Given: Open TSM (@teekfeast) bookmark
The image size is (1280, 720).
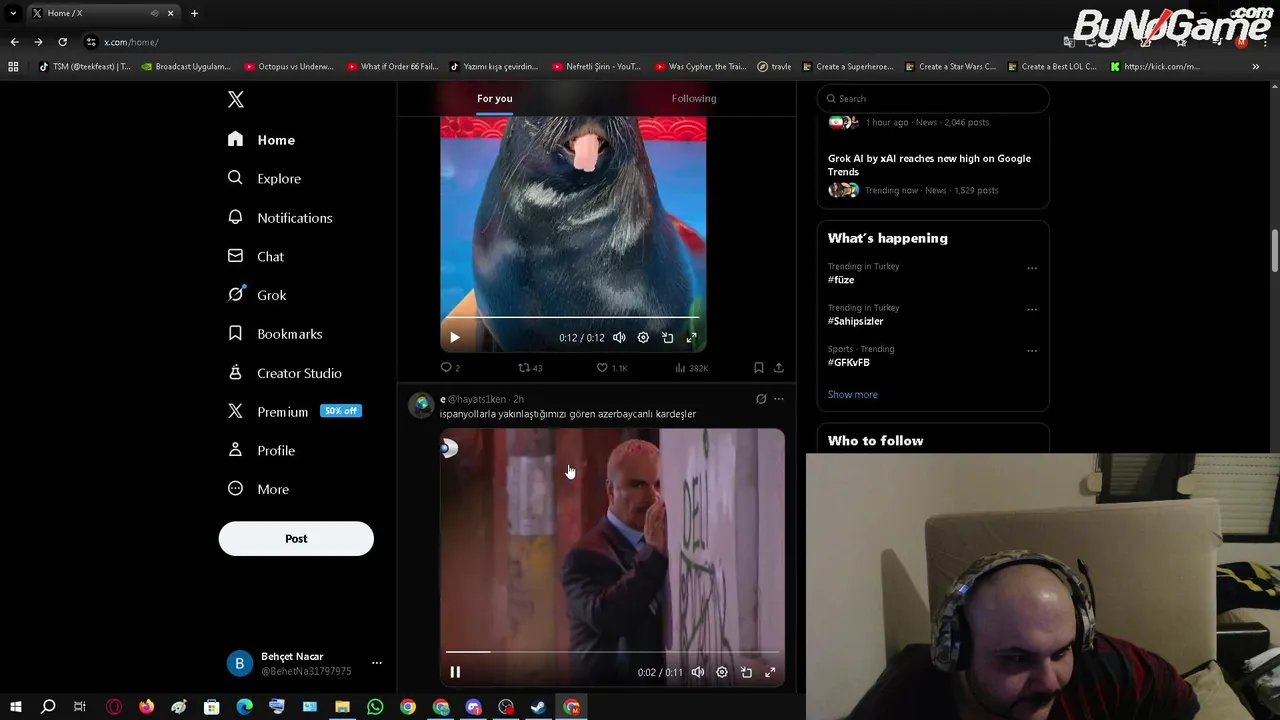Looking at the screenshot, I should click(x=84, y=67).
